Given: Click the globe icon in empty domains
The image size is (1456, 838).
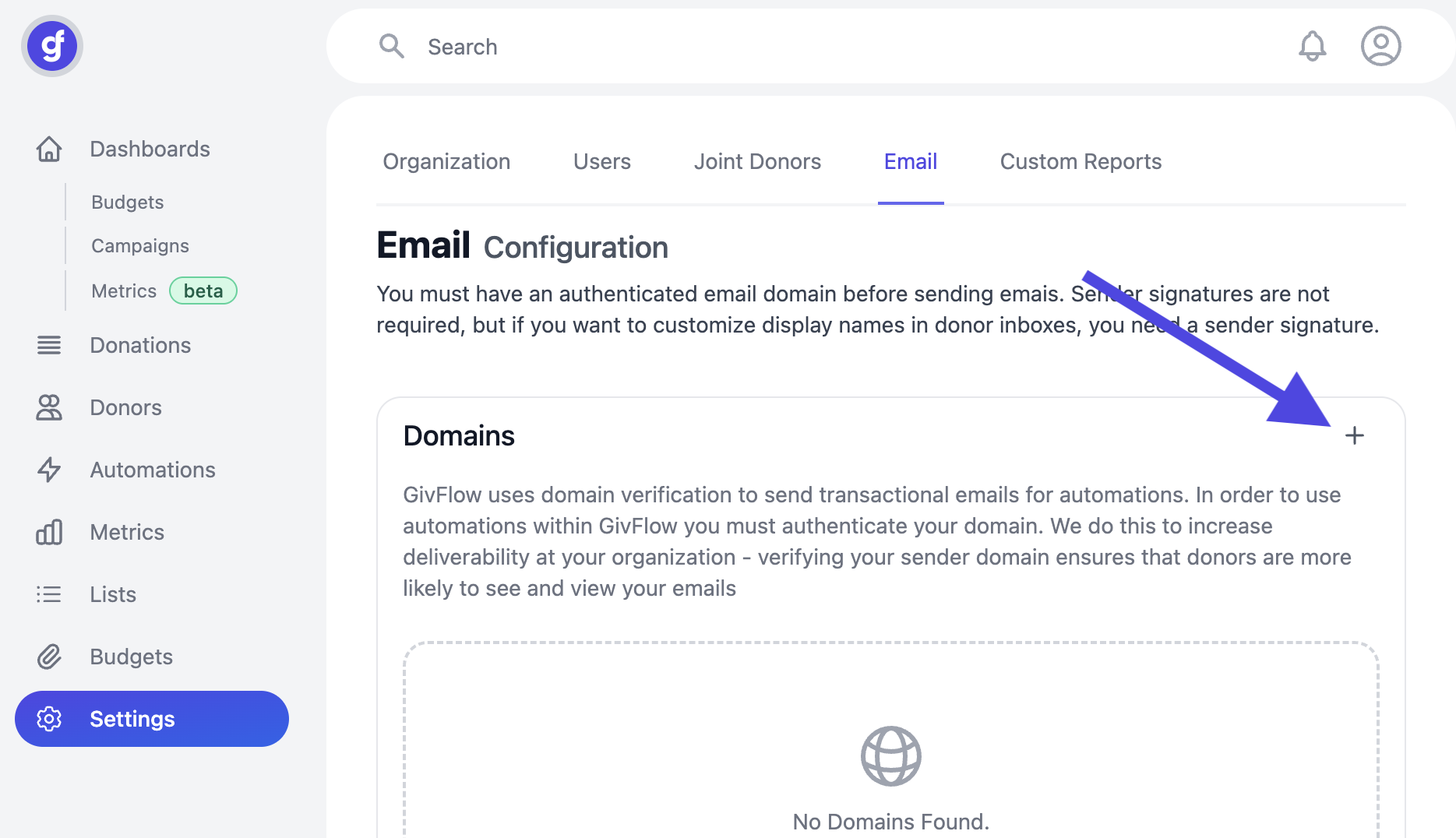Looking at the screenshot, I should tap(891, 756).
